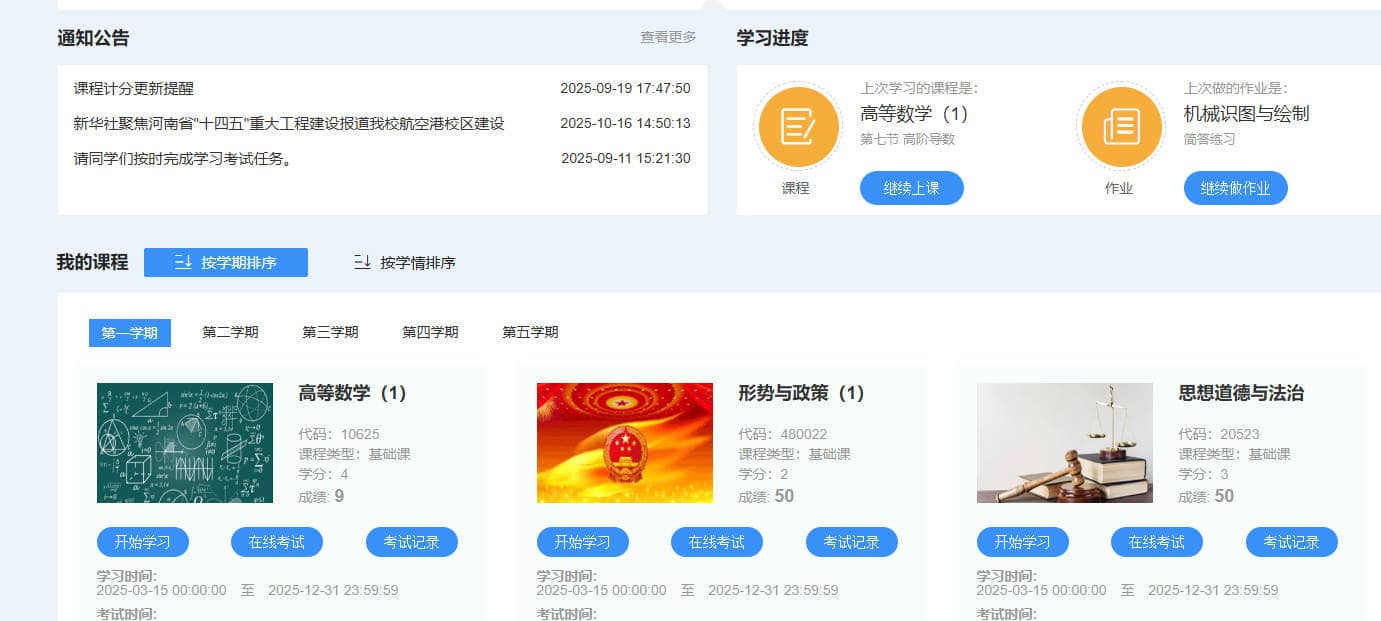Click the orange course progress icon
The width and height of the screenshot is (1381, 621).
tap(798, 128)
